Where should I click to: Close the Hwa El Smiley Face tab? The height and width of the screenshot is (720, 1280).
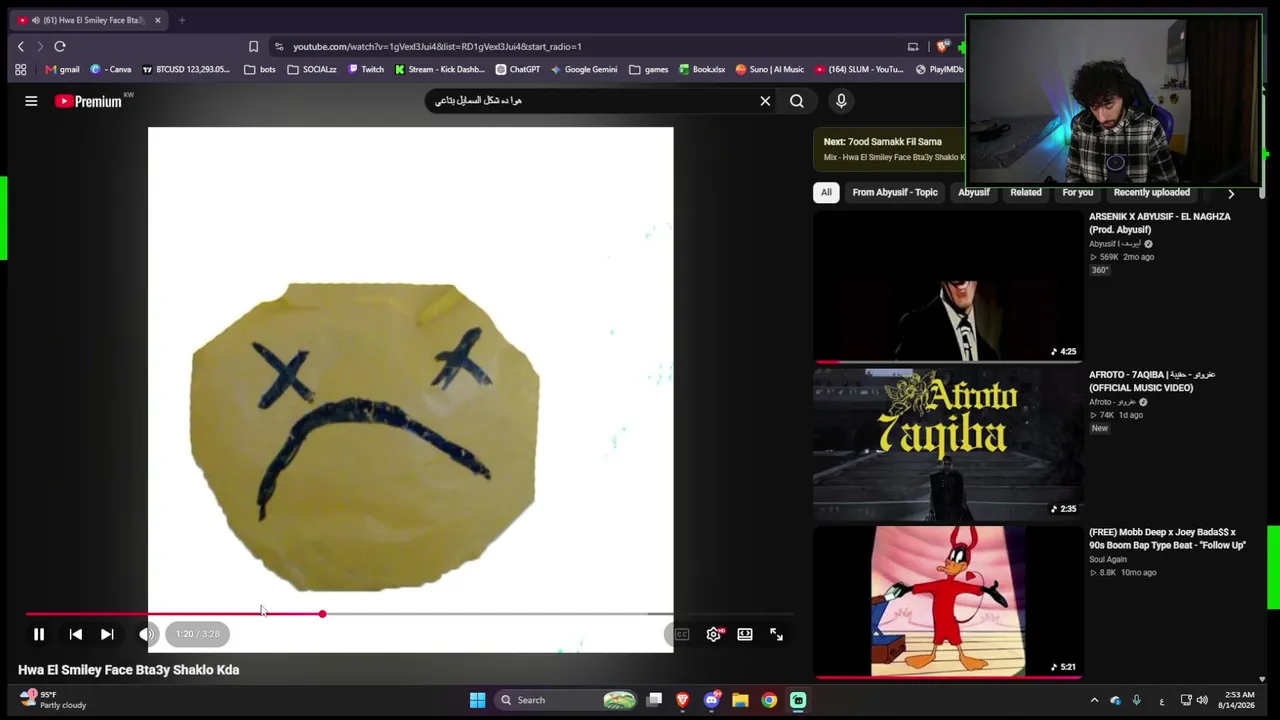(x=157, y=20)
